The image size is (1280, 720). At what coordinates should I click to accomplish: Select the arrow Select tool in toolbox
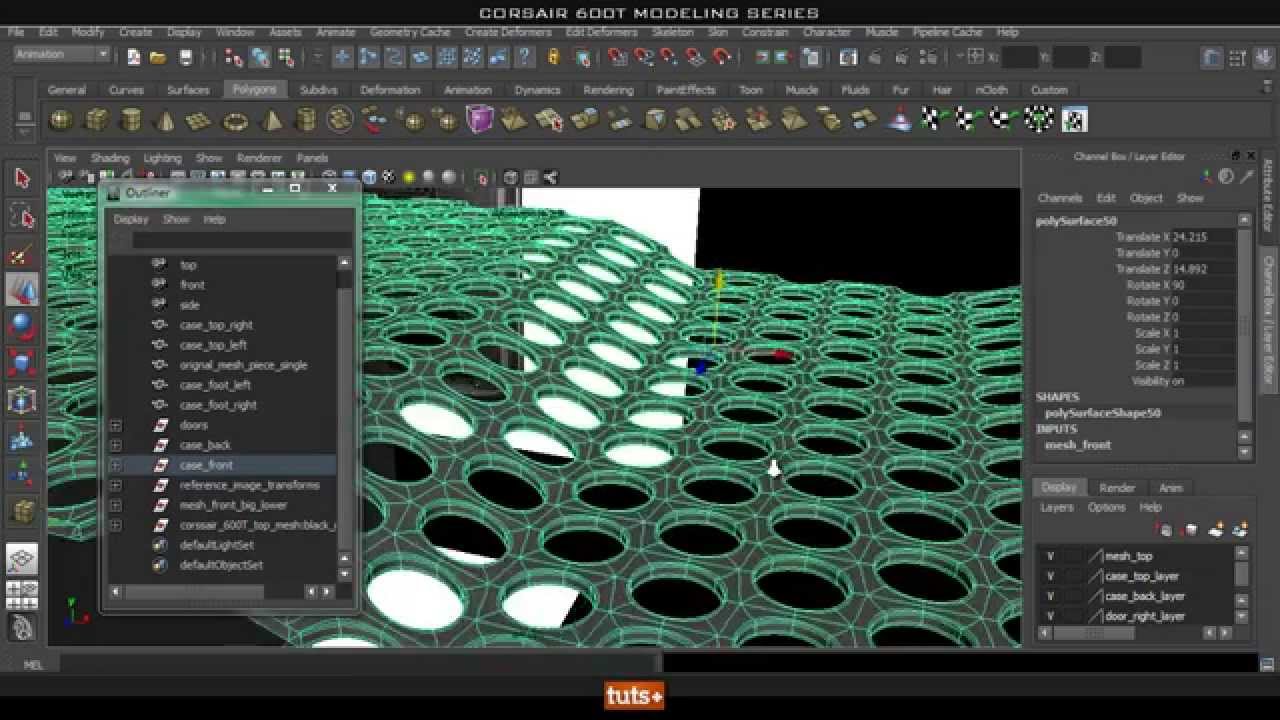22,179
